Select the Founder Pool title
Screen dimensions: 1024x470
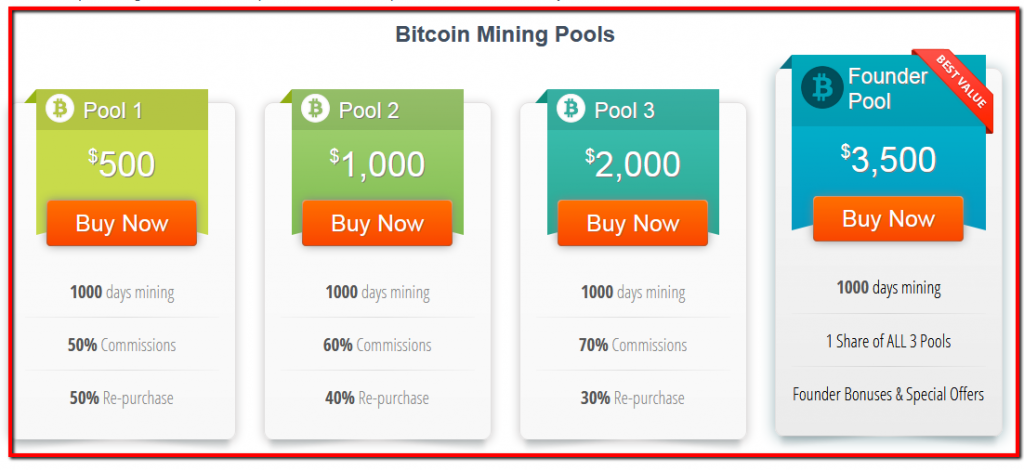[x=887, y=89]
